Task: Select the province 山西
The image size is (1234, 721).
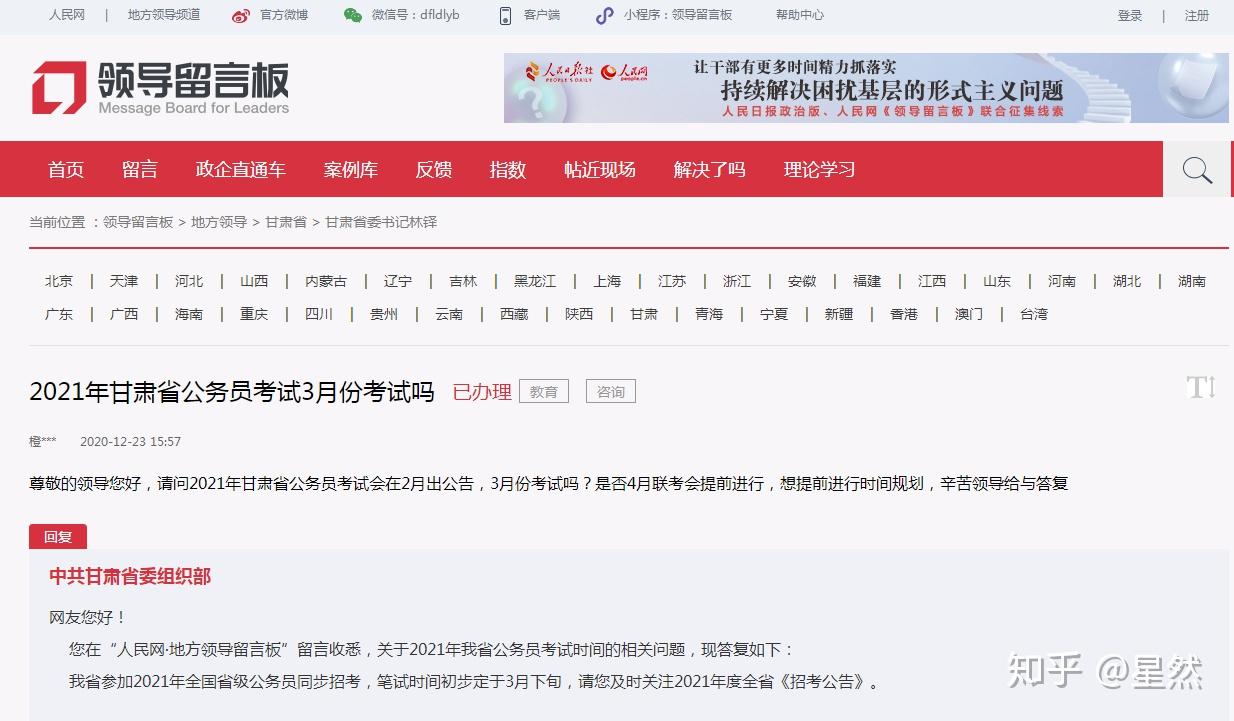Action: pos(254,281)
